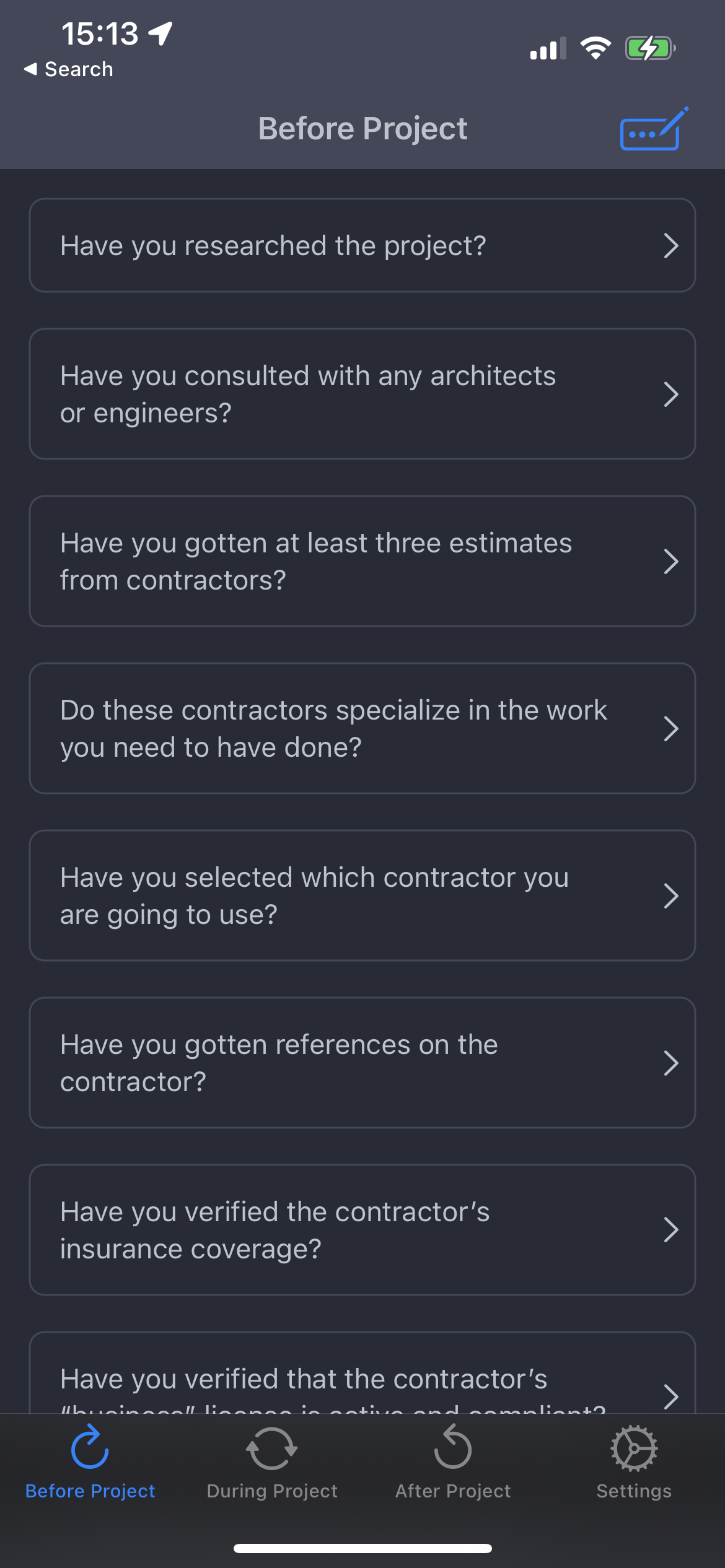Expand chevron for researched the project

pyautogui.click(x=671, y=246)
